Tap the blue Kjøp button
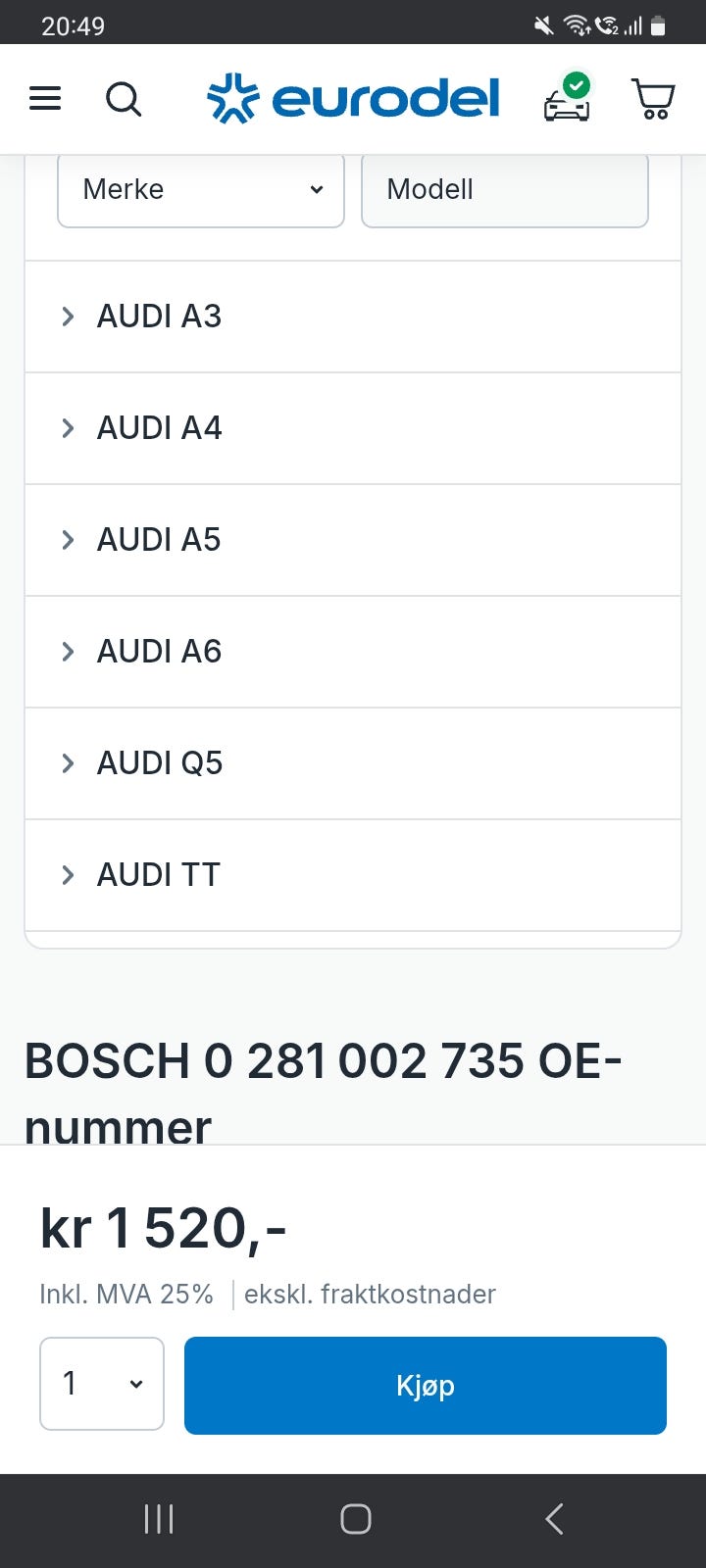Image resolution: width=706 pixels, height=1568 pixels. pyautogui.click(x=426, y=1386)
